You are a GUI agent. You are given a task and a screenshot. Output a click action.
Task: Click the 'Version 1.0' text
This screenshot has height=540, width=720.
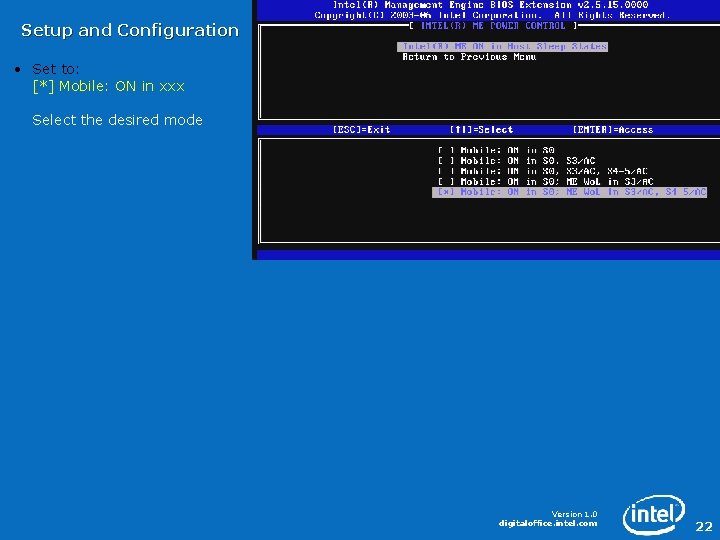[x=574, y=514]
